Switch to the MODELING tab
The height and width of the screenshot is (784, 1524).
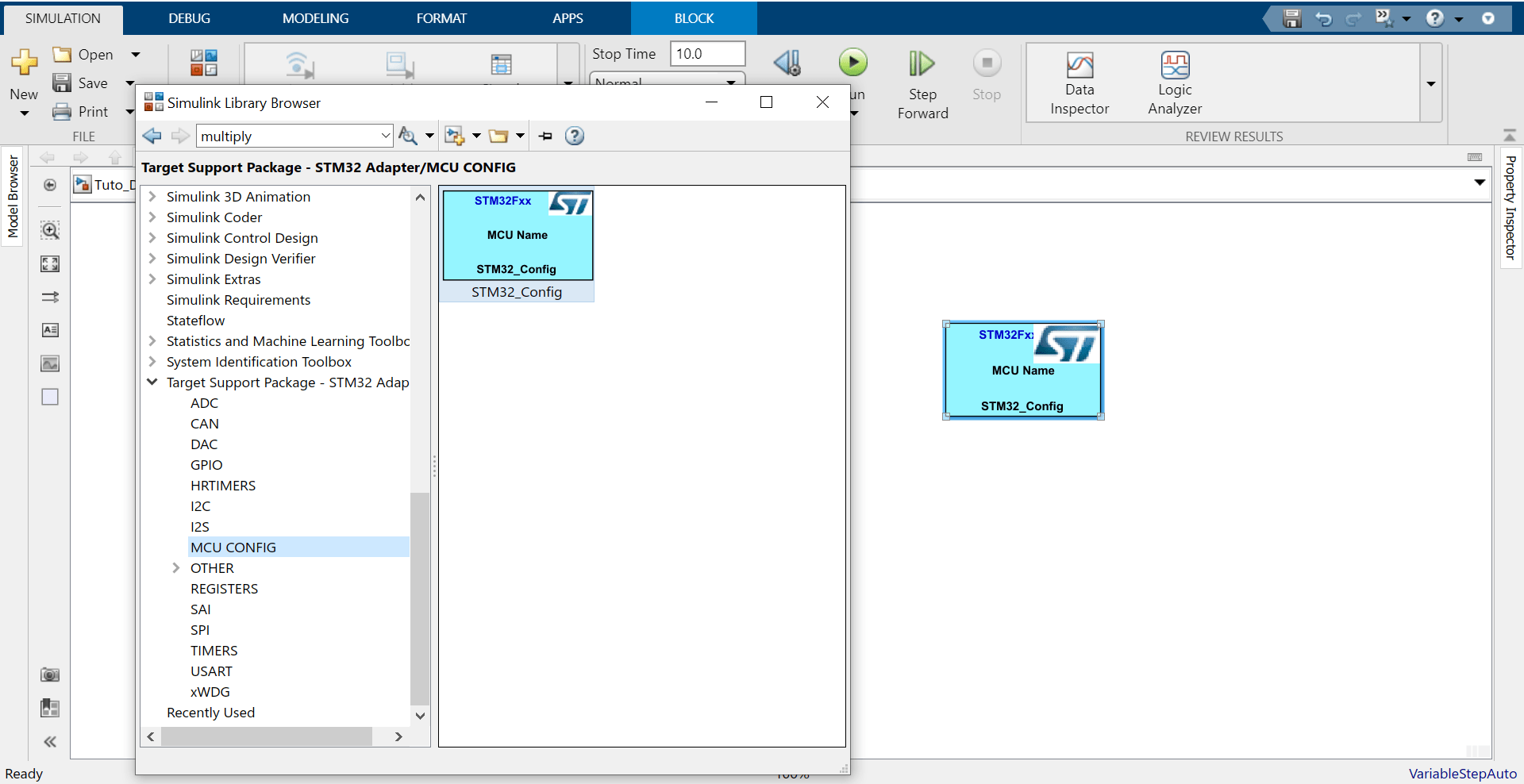(315, 18)
